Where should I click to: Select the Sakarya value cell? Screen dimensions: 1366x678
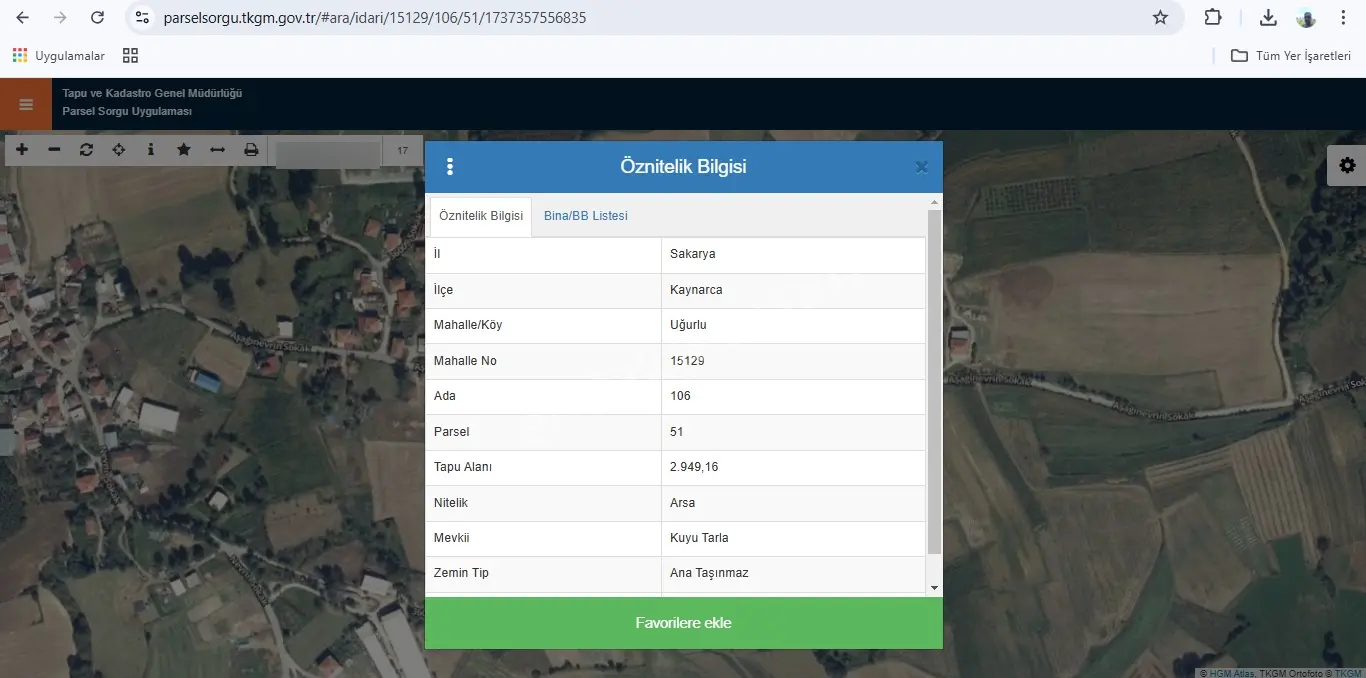click(x=793, y=254)
